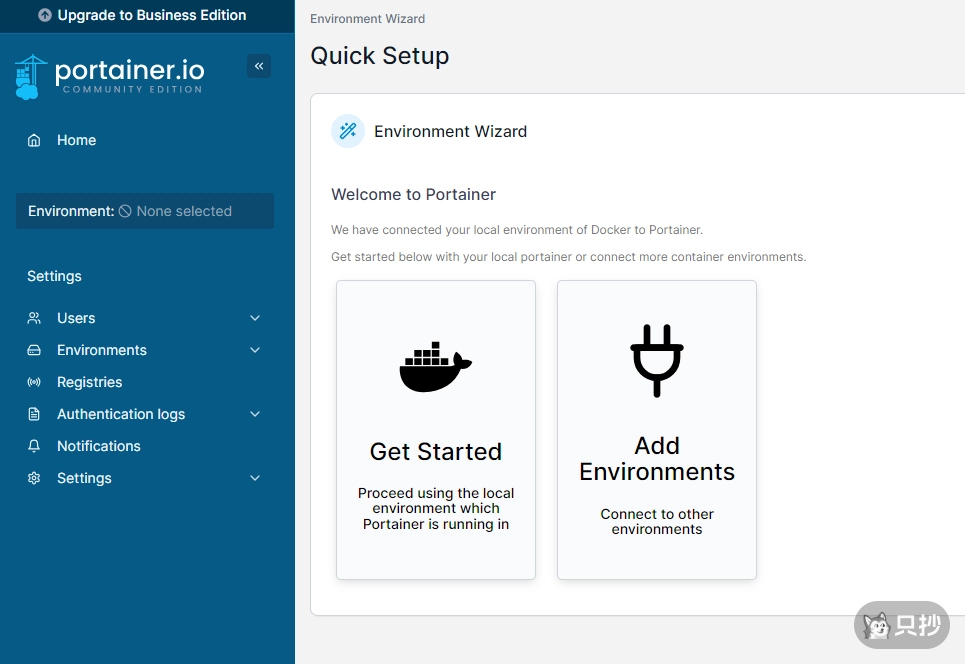Expand the Environments submenu chevron
The height and width of the screenshot is (664, 965).
point(255,350)
